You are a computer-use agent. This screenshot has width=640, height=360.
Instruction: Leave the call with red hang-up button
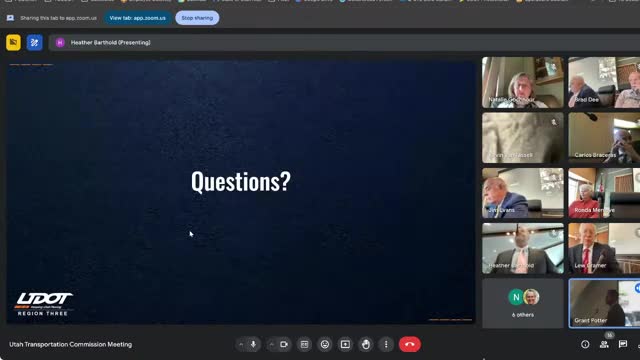pos(410,344)
